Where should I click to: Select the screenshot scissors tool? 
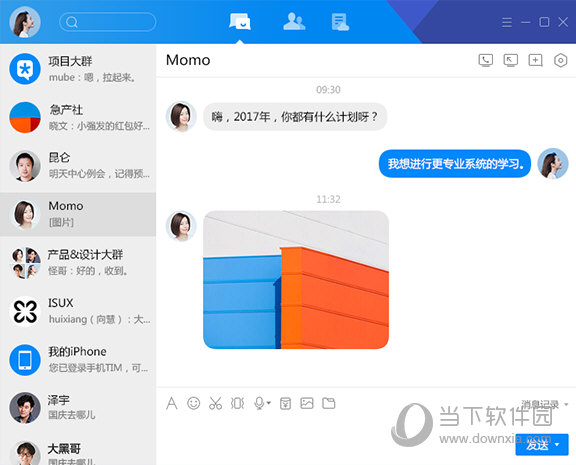[x=215, y=403]
